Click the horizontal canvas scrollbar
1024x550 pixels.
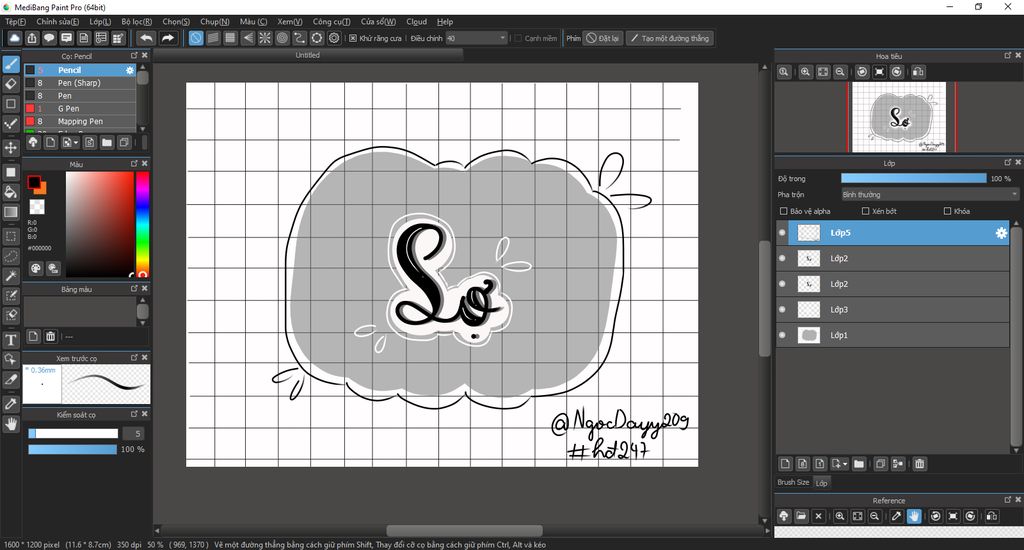point(464,530)
